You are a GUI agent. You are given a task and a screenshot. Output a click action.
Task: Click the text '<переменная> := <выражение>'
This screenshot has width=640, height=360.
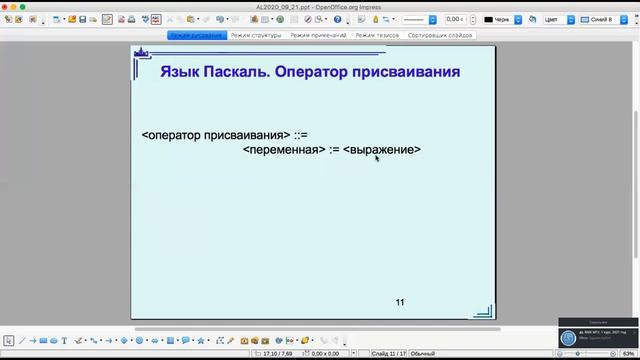coord(331,150)
